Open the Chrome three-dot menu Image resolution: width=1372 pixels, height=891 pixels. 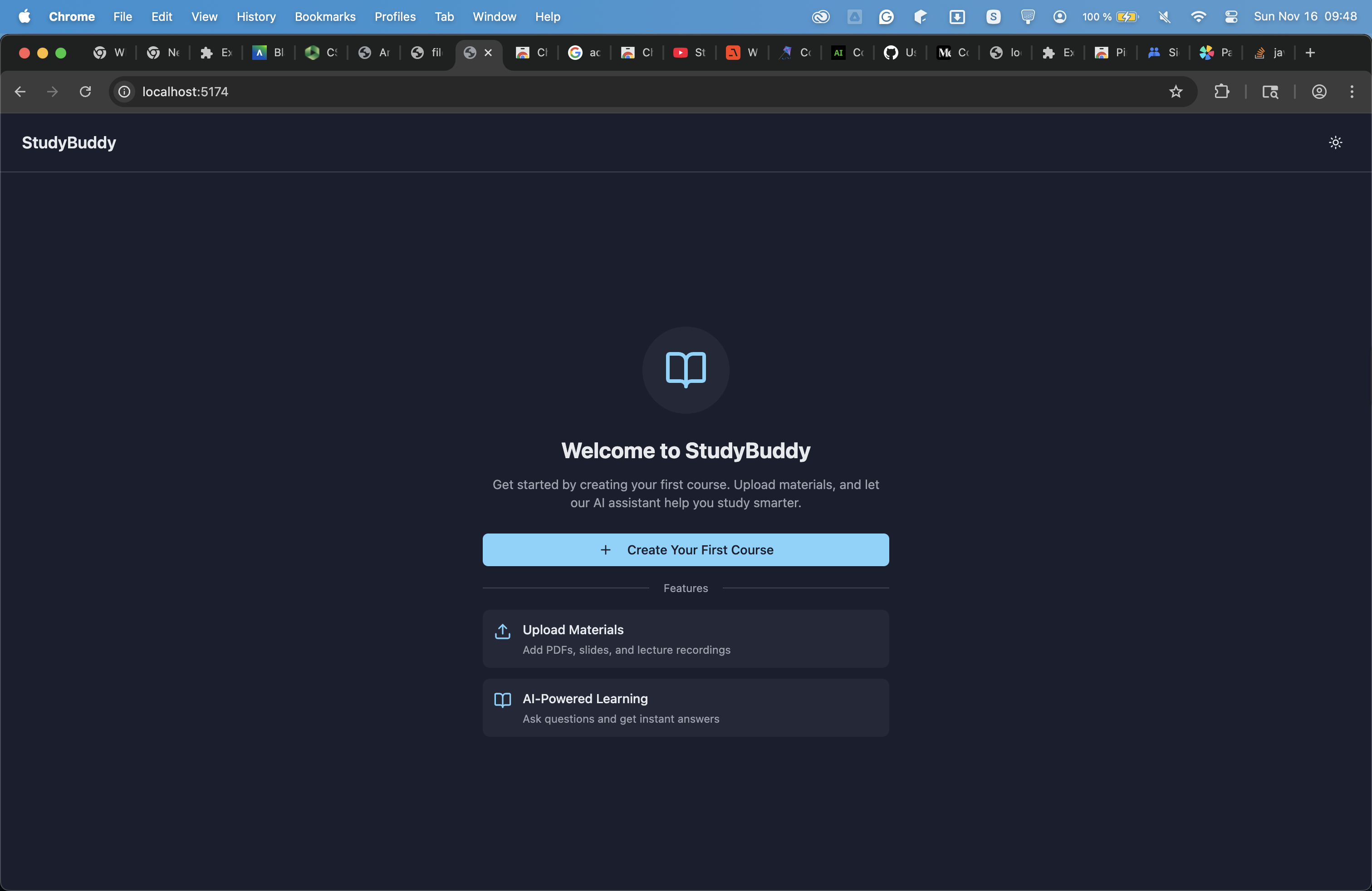point(1351,92)
